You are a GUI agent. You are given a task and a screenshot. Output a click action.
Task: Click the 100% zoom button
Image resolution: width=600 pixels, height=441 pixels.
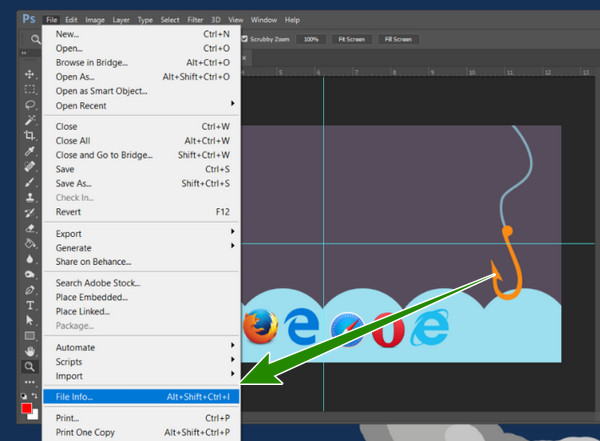click(x=311, y=39)
